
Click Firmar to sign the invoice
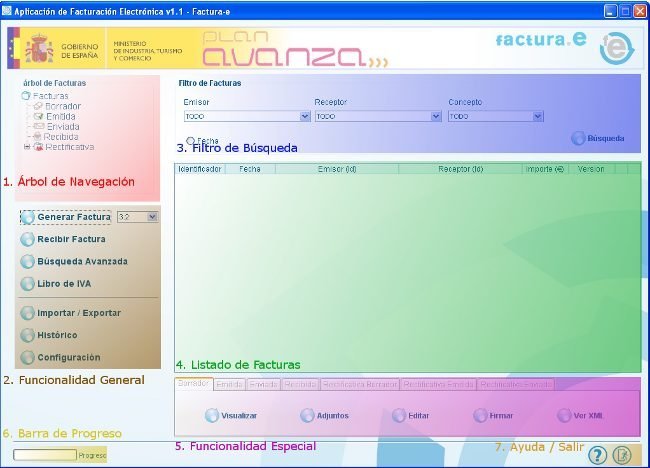(494, 415)
